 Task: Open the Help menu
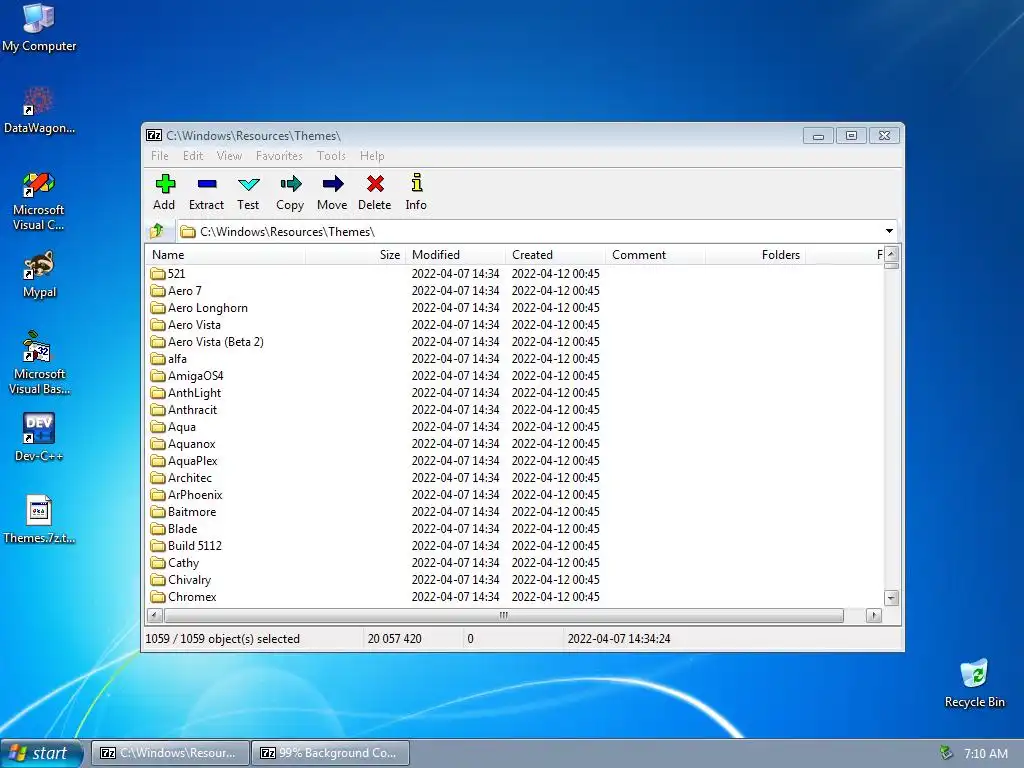point(372,156)
